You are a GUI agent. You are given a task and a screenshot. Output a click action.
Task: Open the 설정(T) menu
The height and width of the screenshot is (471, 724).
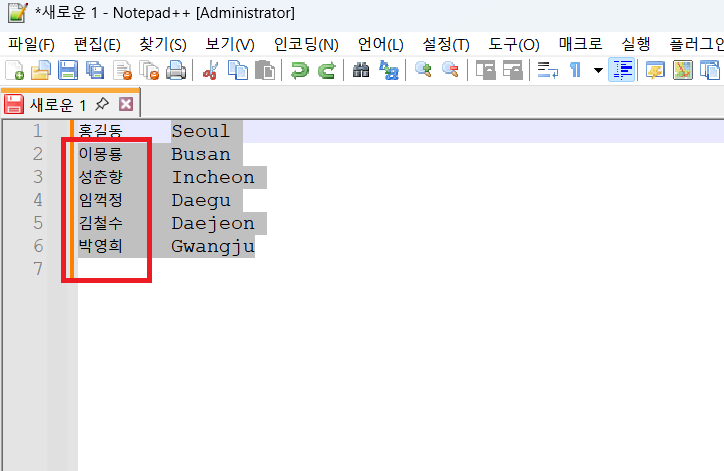446,44
